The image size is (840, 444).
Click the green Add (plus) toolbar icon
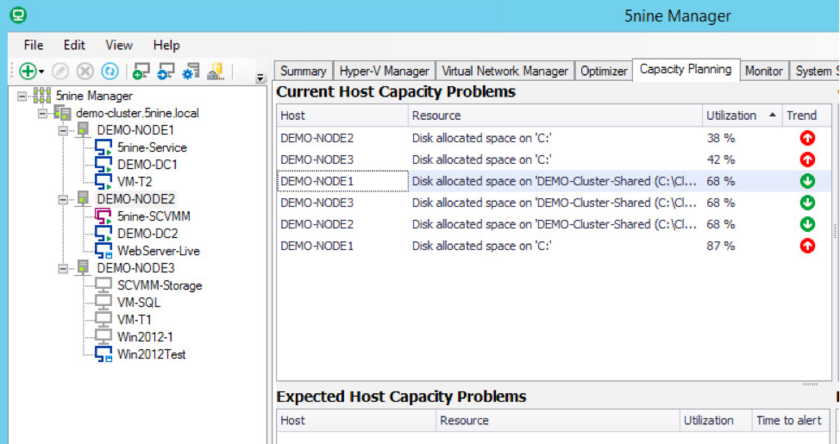click(27, 71)
